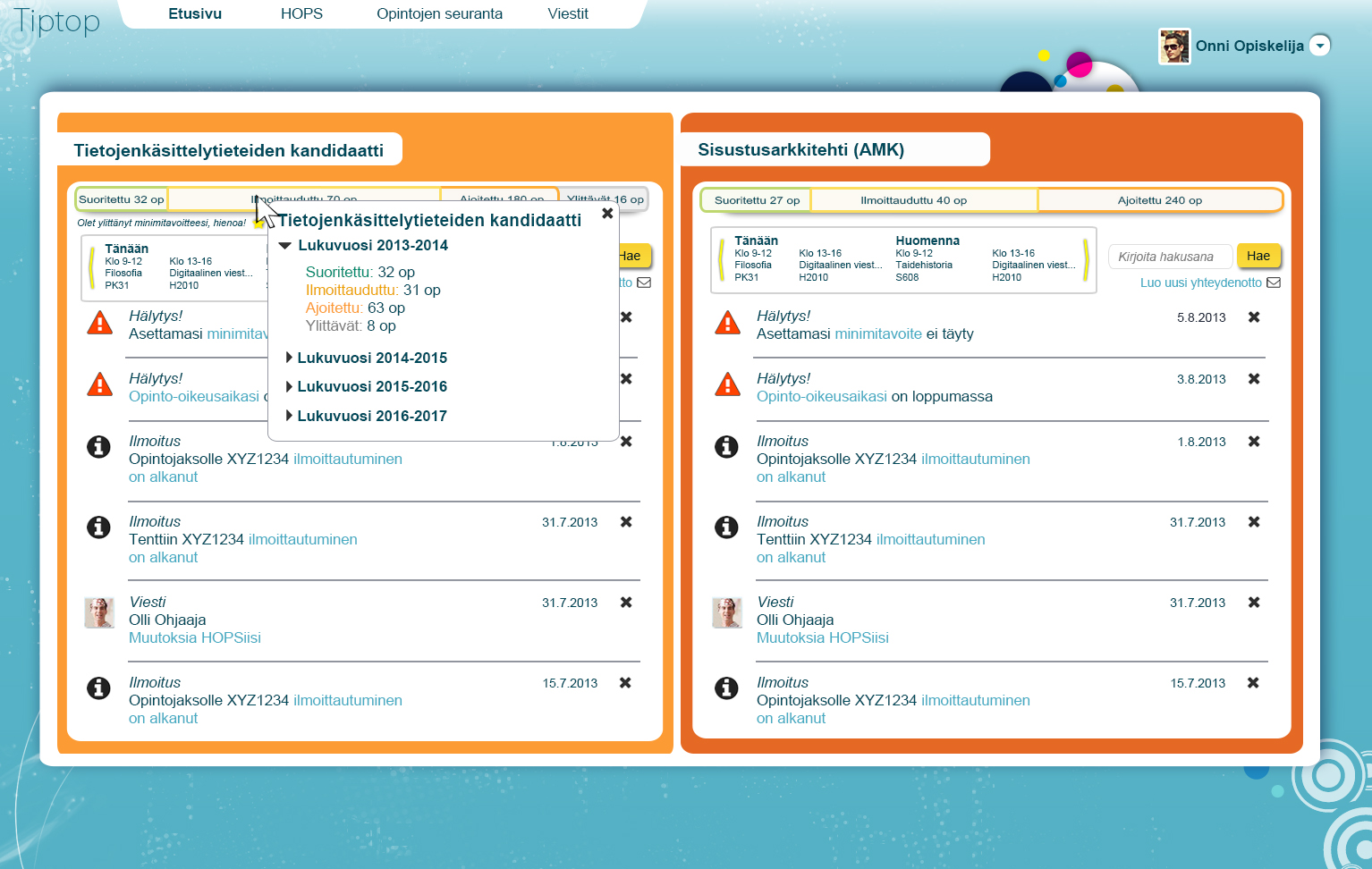Open Muutoksia HOPSiisi link in left panel

coord(195,637)
